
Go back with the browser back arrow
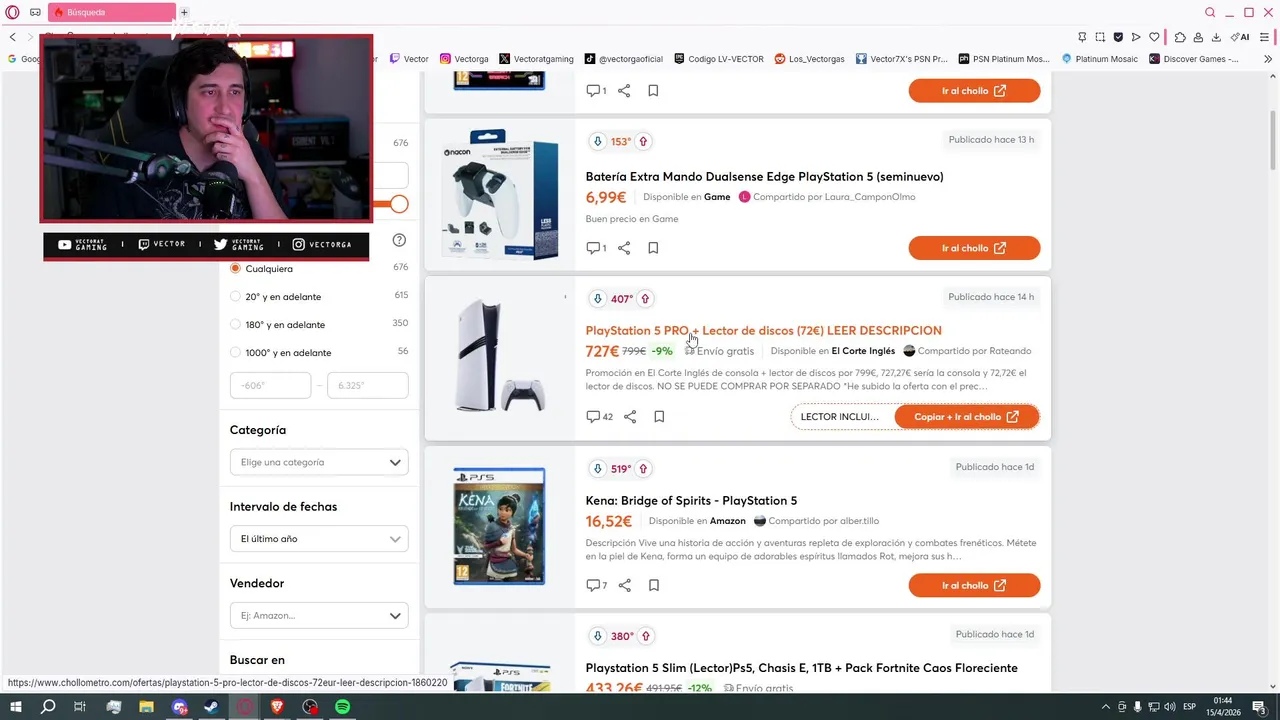click(12, 37)
